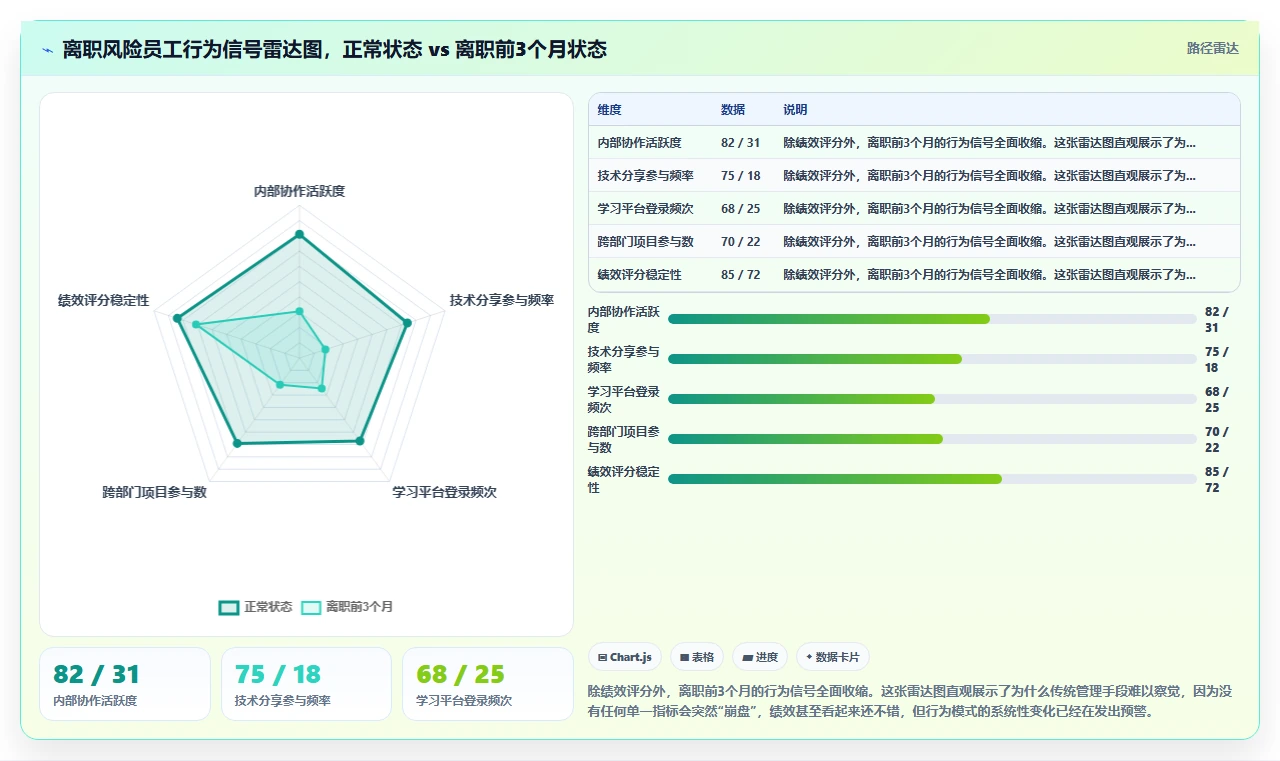Select the 进度 tag
The image size is (1280, 761).
(760, 657)
